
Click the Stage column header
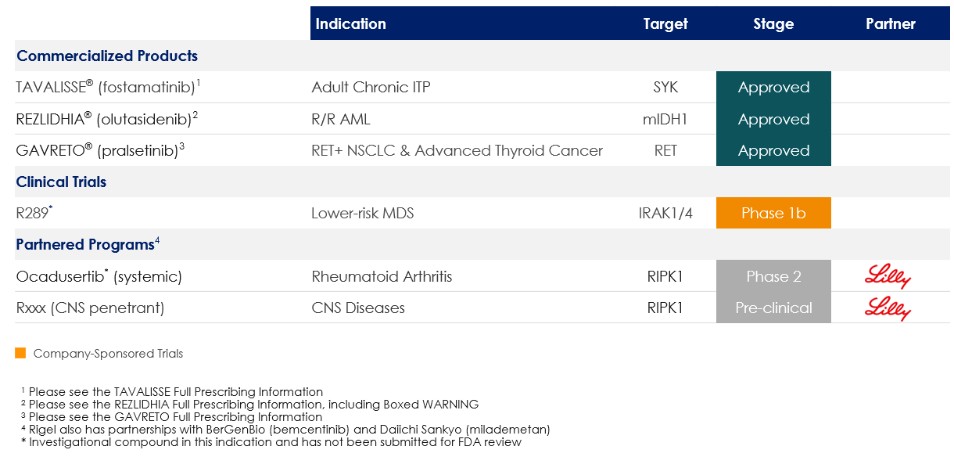[x=773, y=24]
